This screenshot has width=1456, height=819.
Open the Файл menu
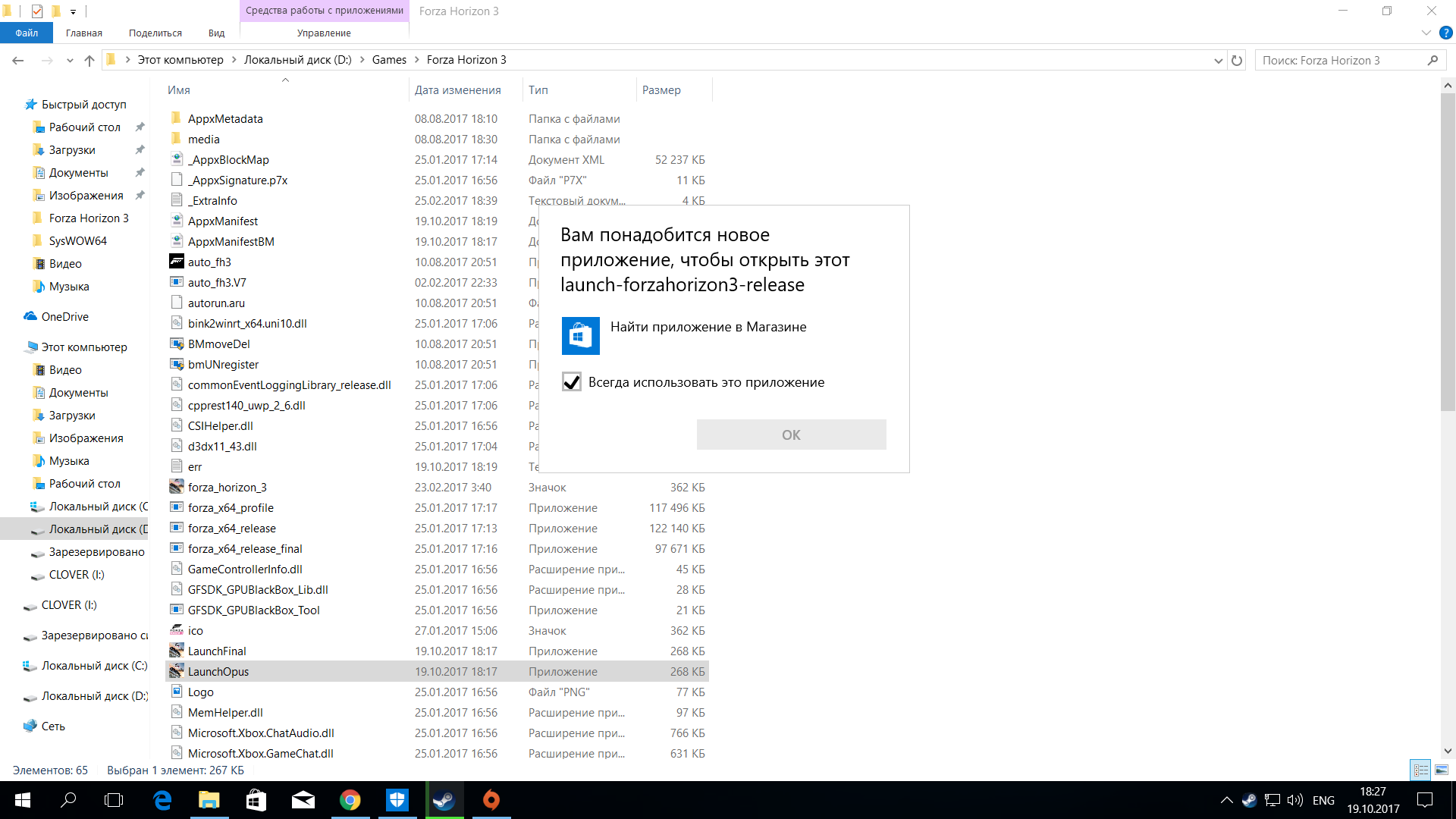pos(27,33)
